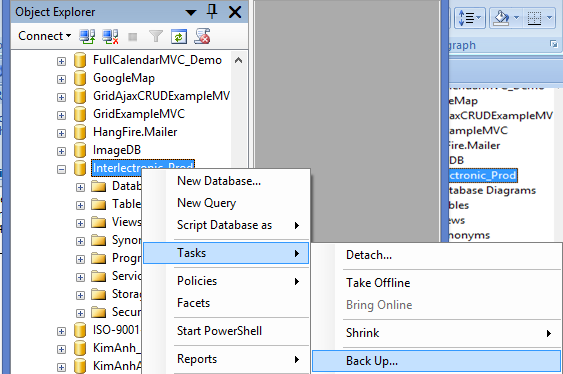
Task: Click the borders icon in ribbon
Action: pos(534,17)
